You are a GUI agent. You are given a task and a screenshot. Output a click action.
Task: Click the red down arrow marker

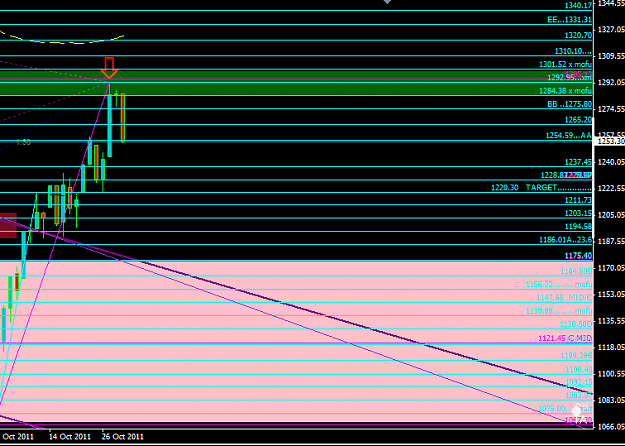pos(109,68)
